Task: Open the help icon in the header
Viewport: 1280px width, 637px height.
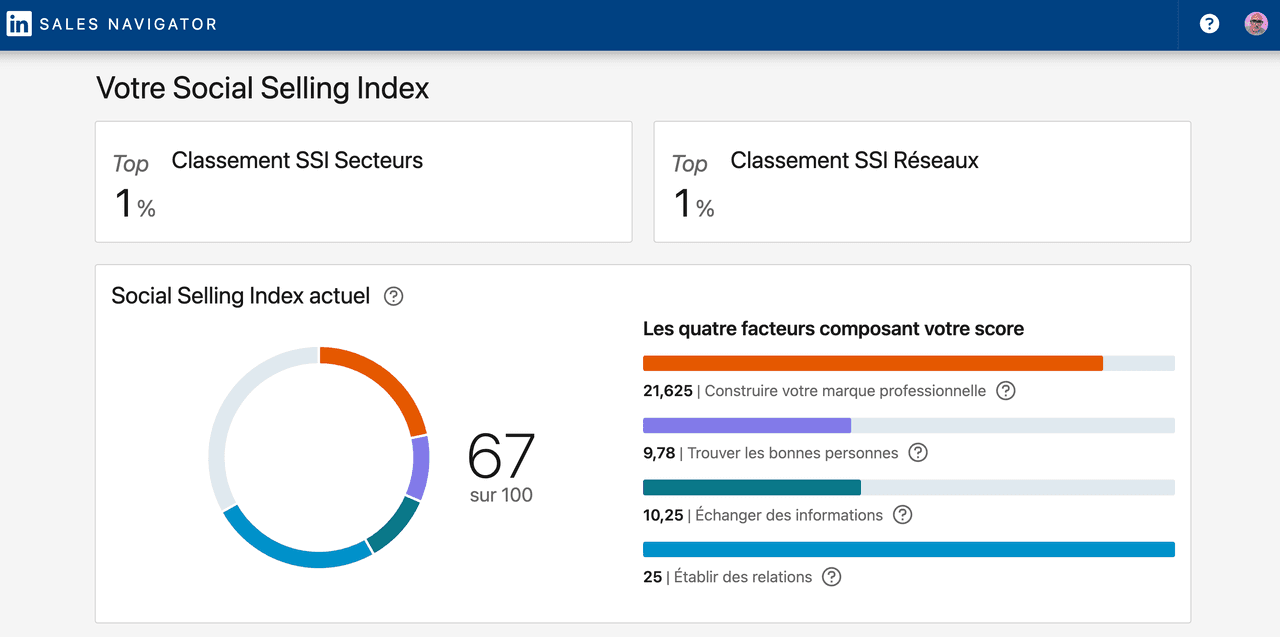Action: click(1209, 24)
